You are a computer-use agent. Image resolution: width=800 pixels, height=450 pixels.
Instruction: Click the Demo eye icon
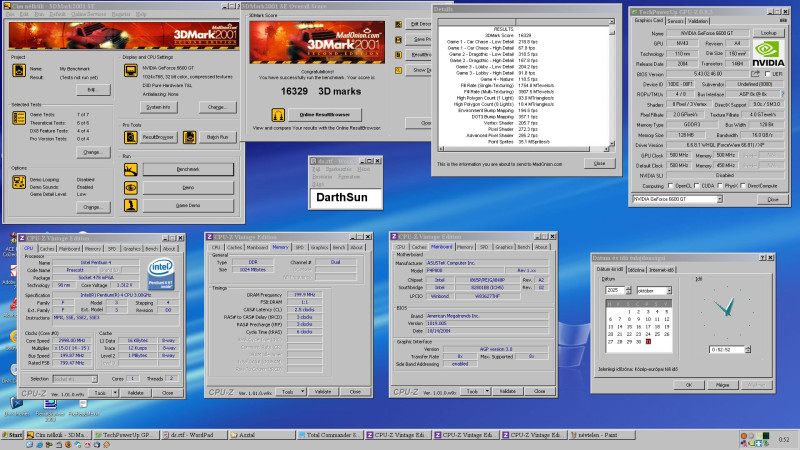point(130,188)
